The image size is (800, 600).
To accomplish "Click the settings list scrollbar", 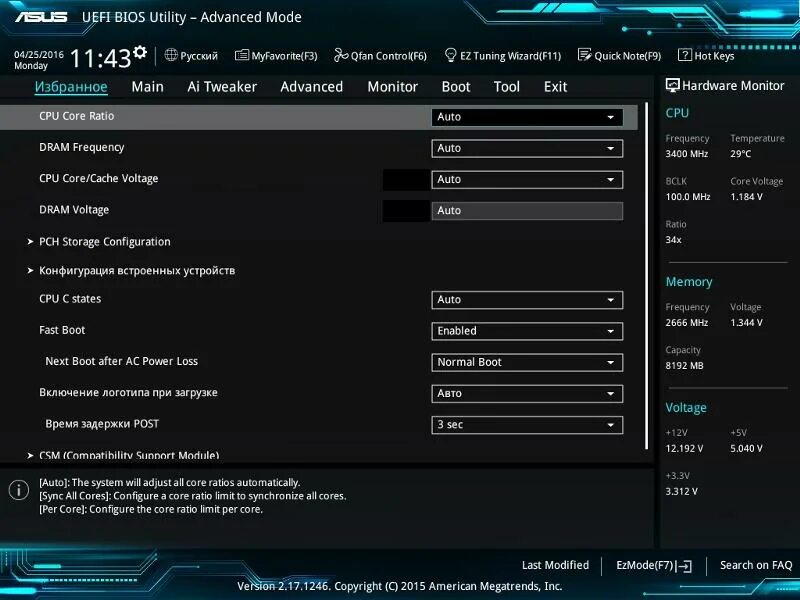I will (646, 276).
